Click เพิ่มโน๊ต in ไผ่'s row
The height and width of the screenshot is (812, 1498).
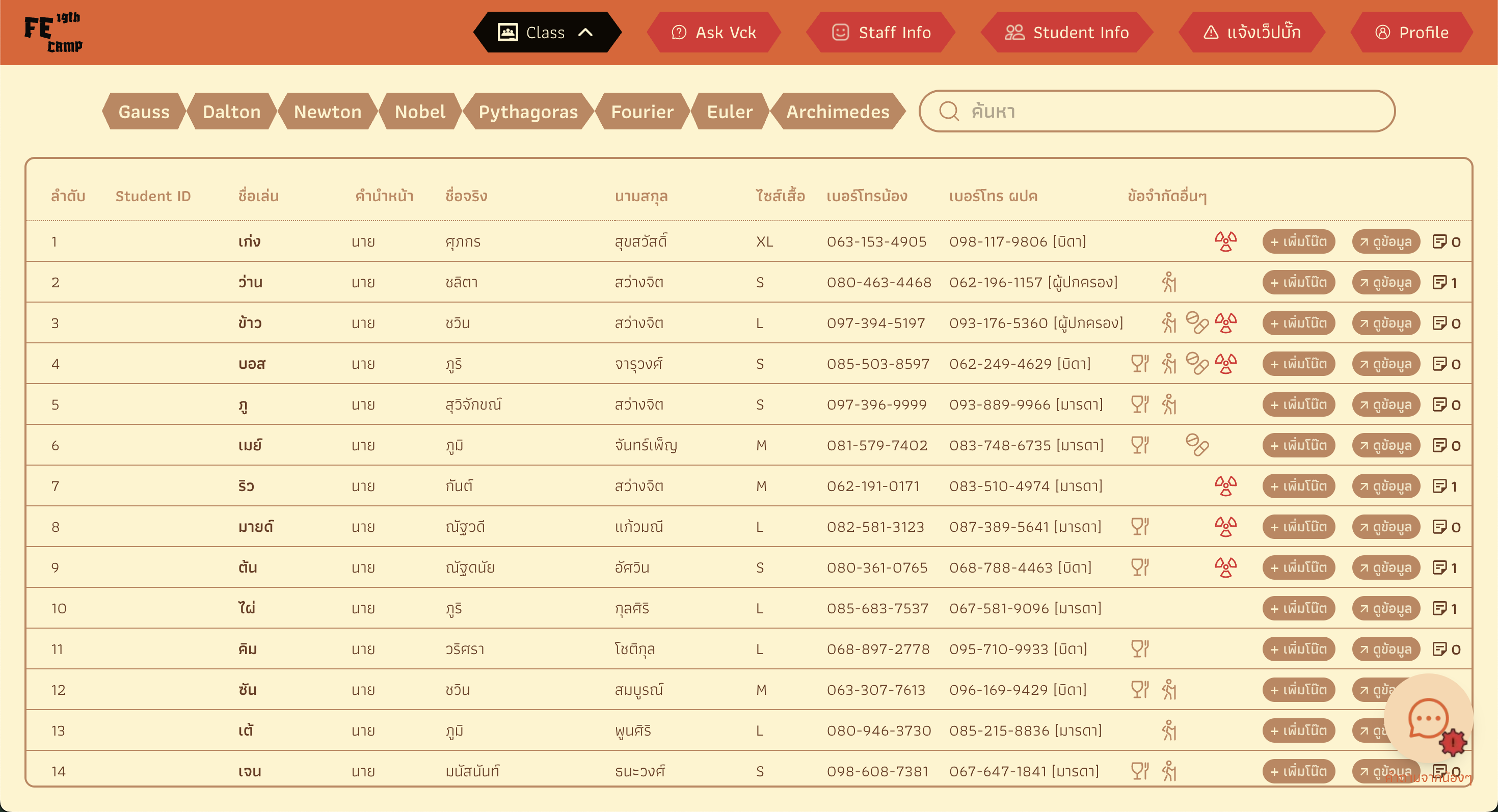tap(1298, 608)
